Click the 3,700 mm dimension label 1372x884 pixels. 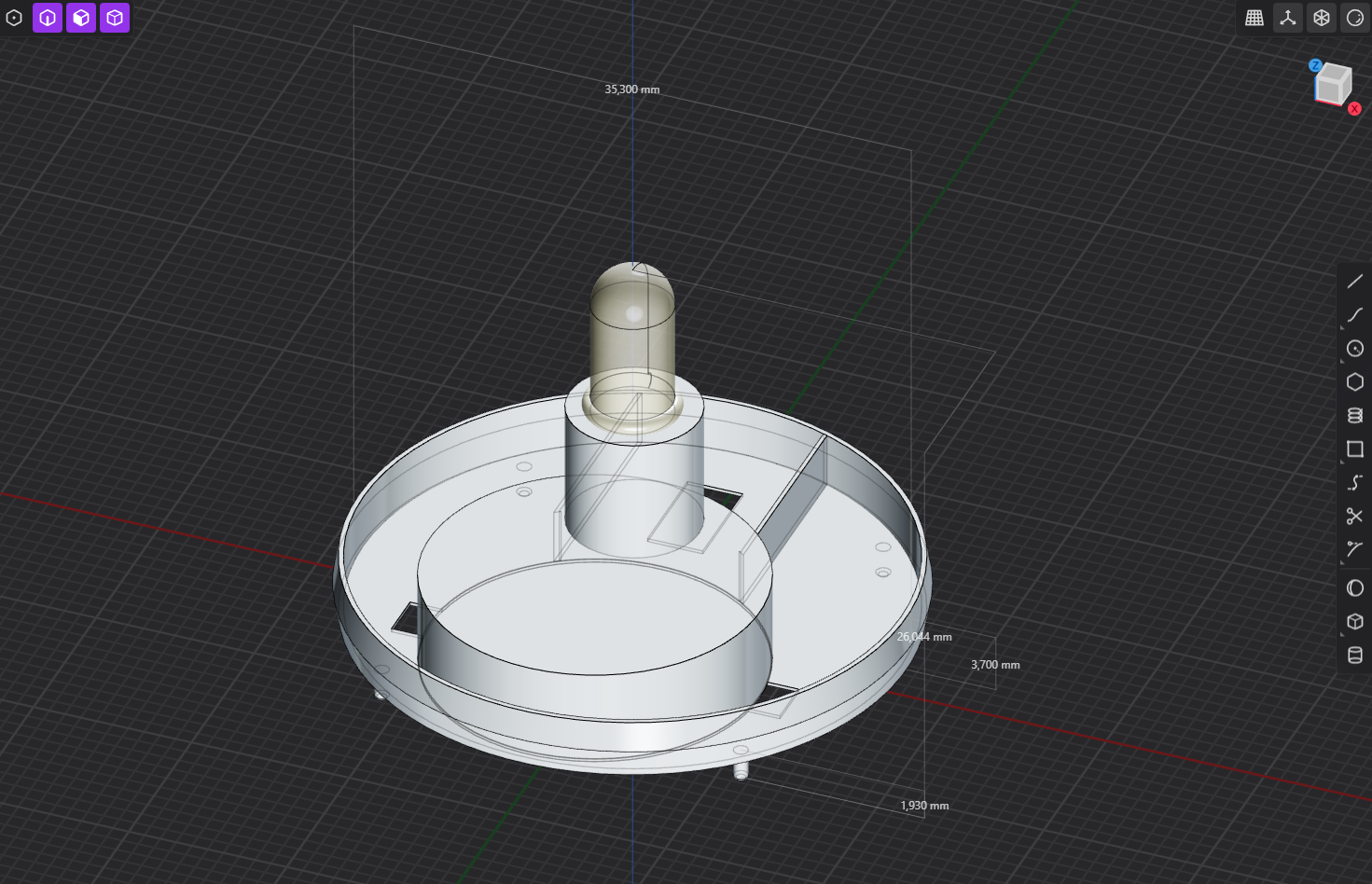pyautogui.click(x=995, y=665)
